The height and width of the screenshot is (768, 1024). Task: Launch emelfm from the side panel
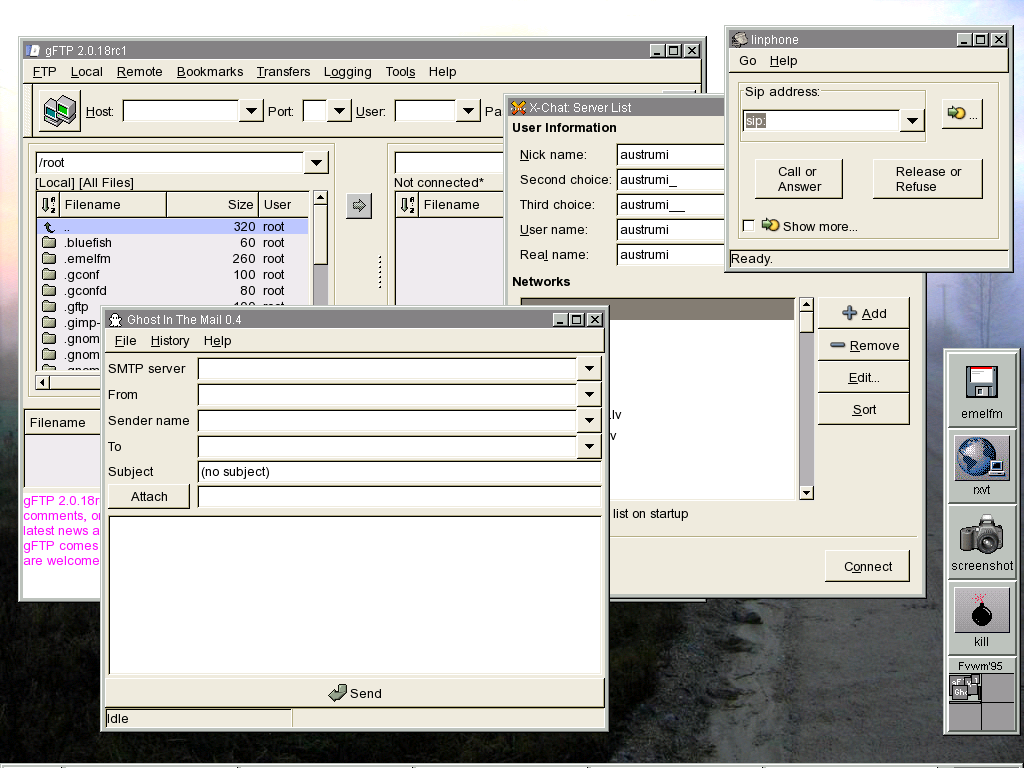pos(982,392)
